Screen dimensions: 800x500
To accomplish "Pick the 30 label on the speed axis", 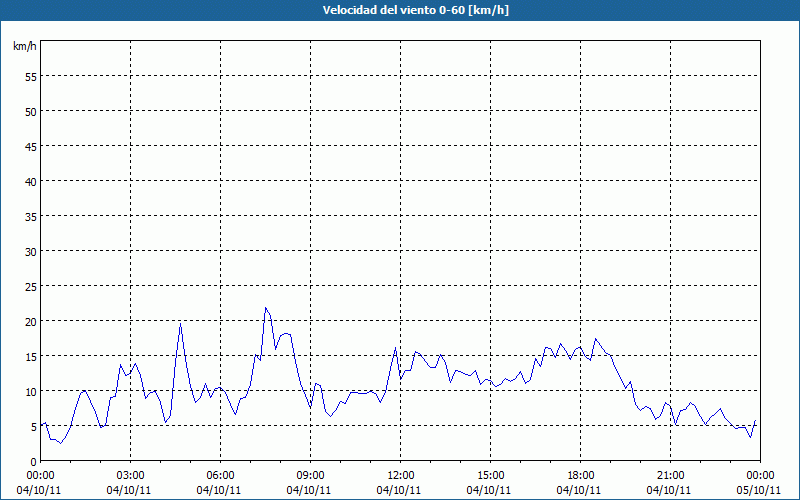I will (31, 251).
